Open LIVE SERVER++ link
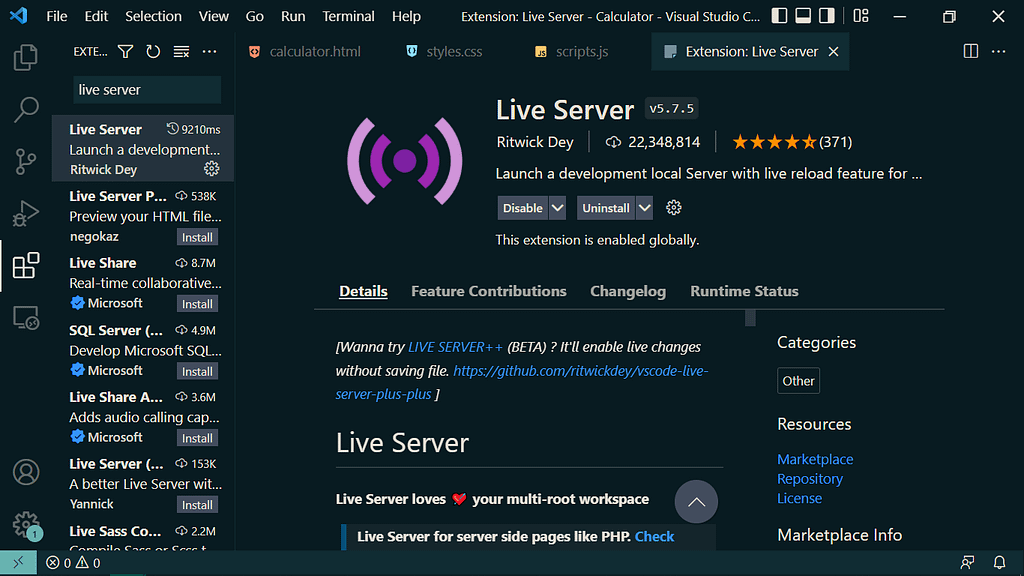The image size is (1024, 576). click(x=455, y=347)
